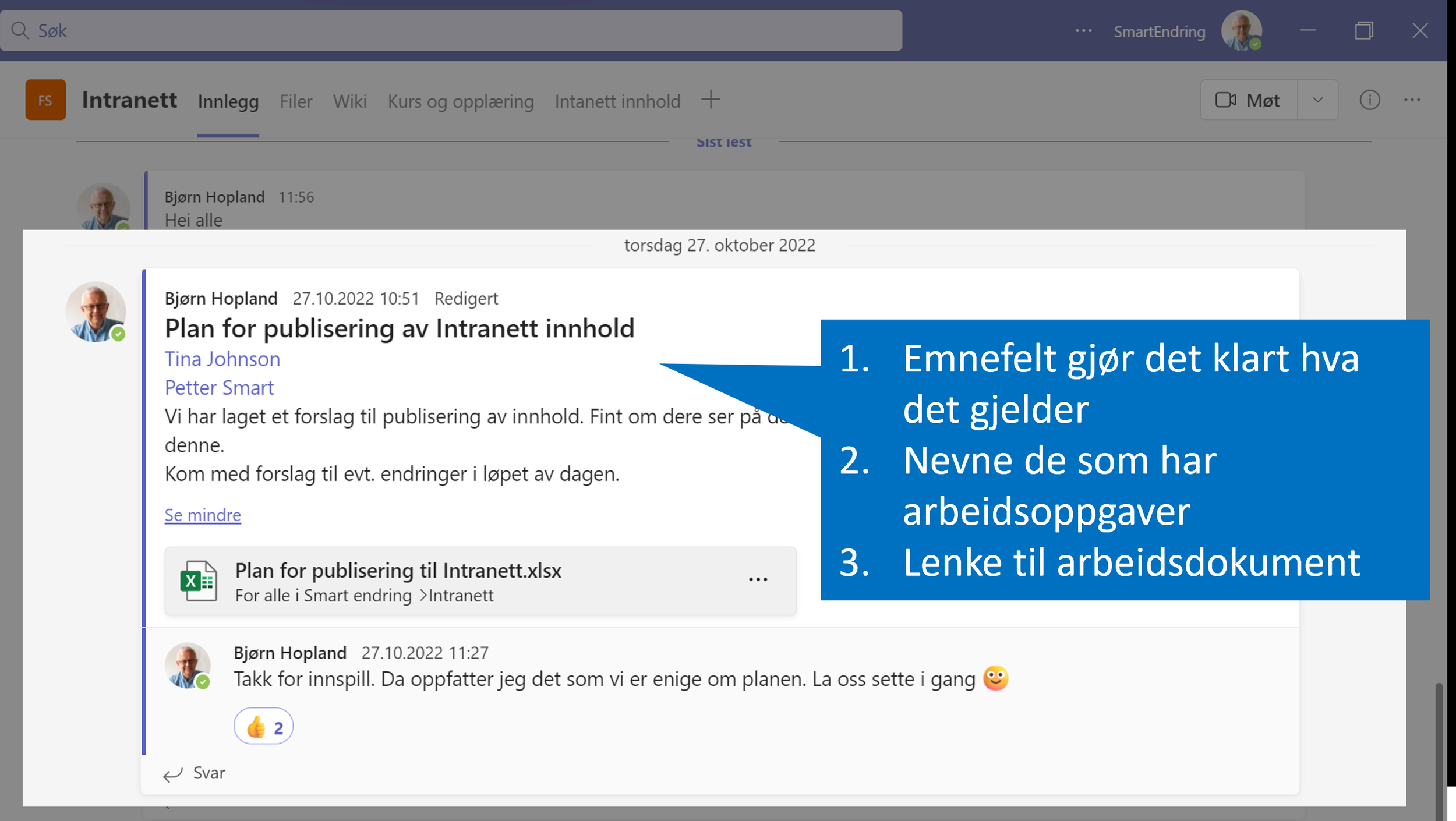Toggle the thumbs-up reaction on the reply

click(264, 727)
